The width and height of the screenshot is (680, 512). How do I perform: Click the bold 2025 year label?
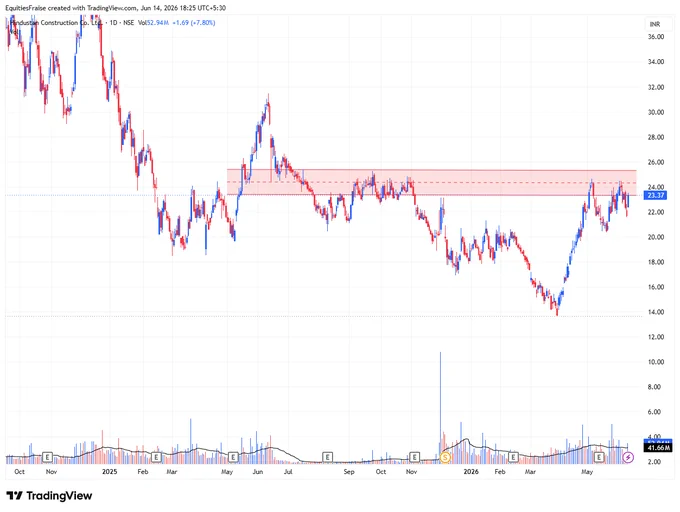tap(110, 472)
